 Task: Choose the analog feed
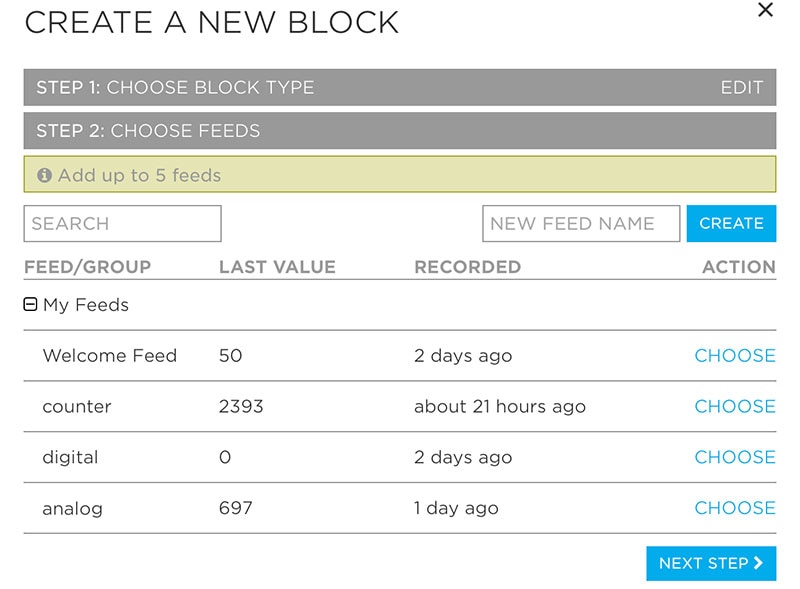(x=735, y=508)
